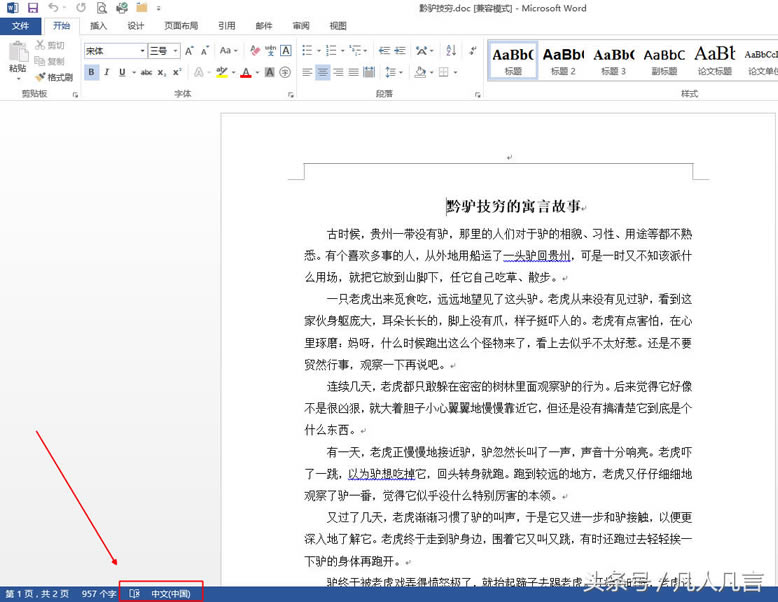
Task: Toggle Bold formatting button
Action: 91,72
